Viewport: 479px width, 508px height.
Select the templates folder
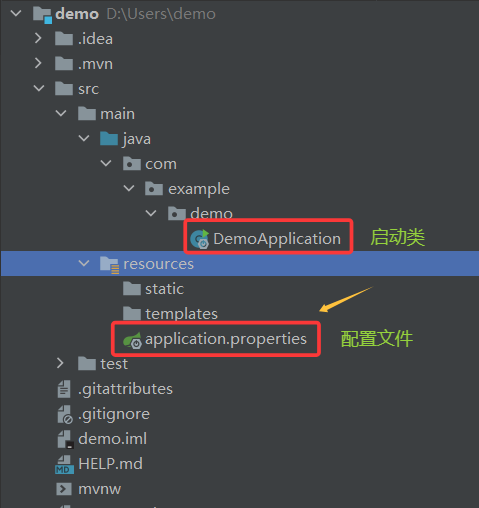(170, 314)
